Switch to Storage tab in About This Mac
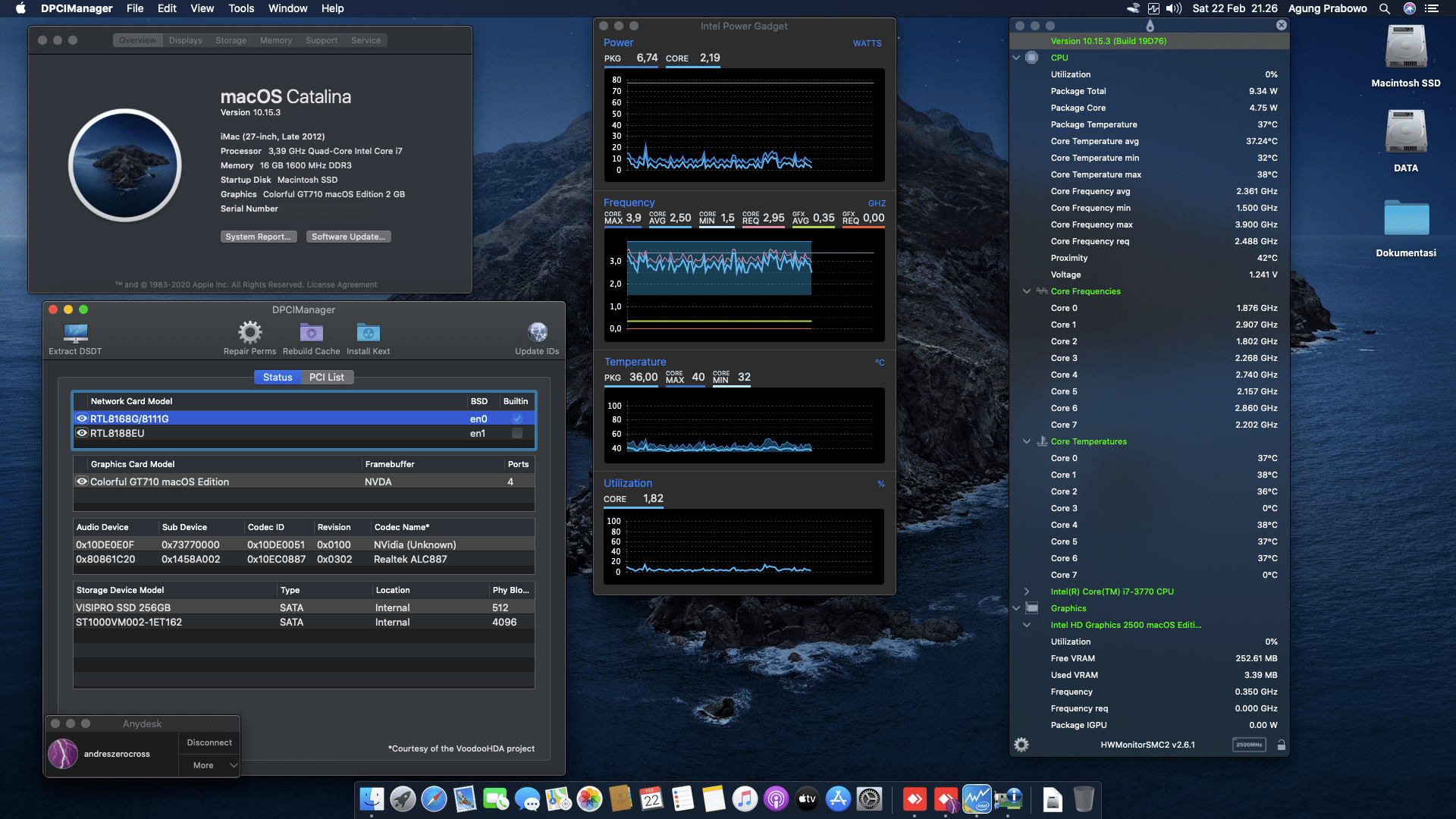This screenshot has height=819, width=1456. (x=231, y=40)
